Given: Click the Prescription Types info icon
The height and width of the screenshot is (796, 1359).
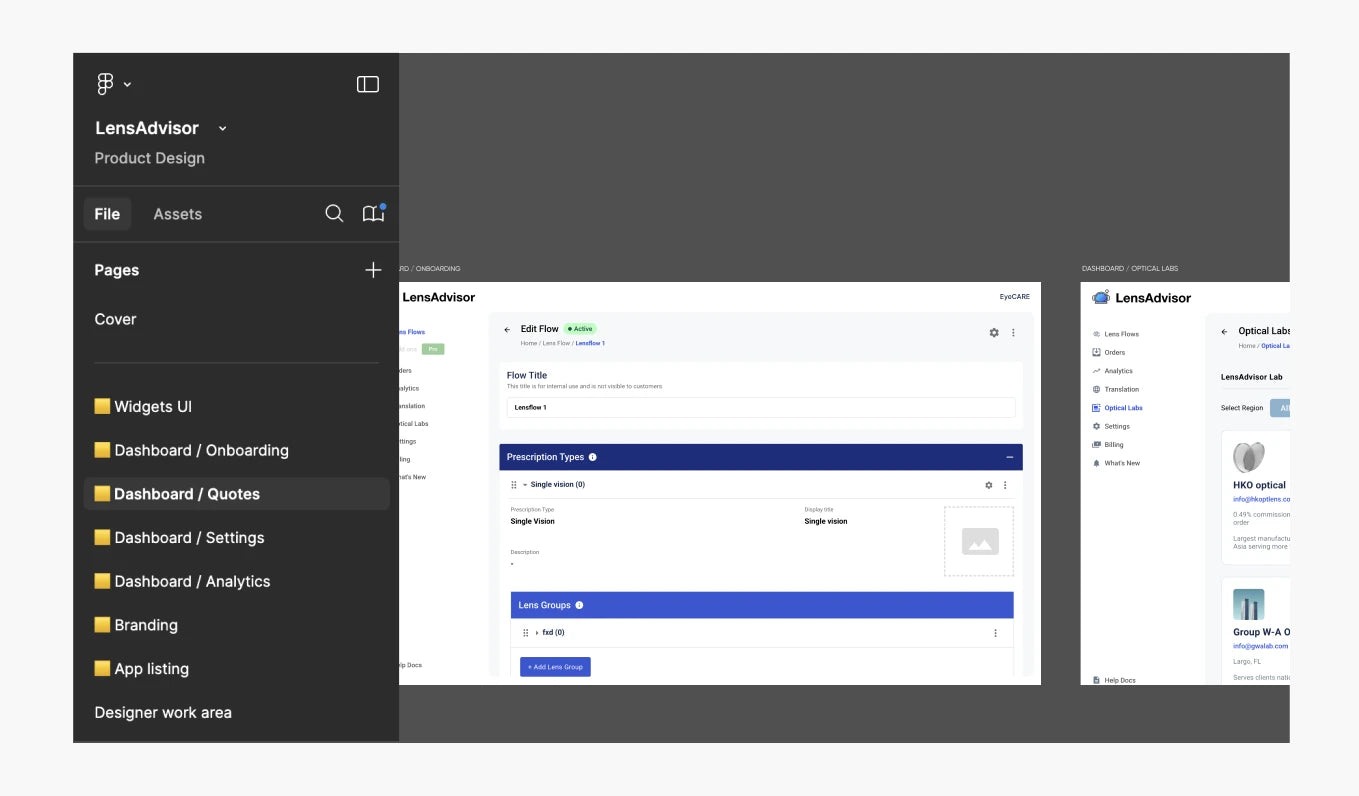Looking at the screenshot, I should (593, 457).
